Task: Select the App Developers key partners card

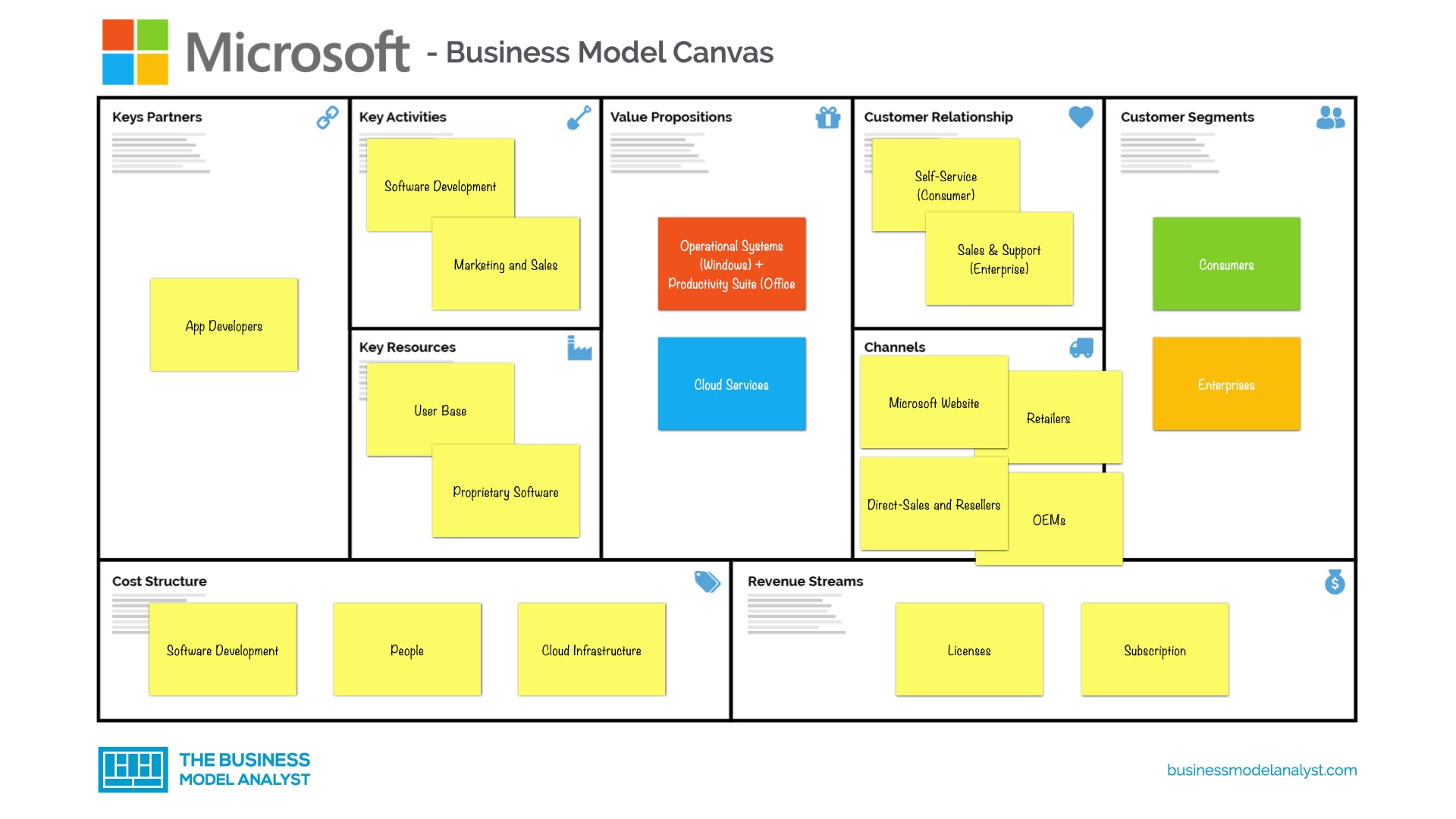Action: pos(222,325)
